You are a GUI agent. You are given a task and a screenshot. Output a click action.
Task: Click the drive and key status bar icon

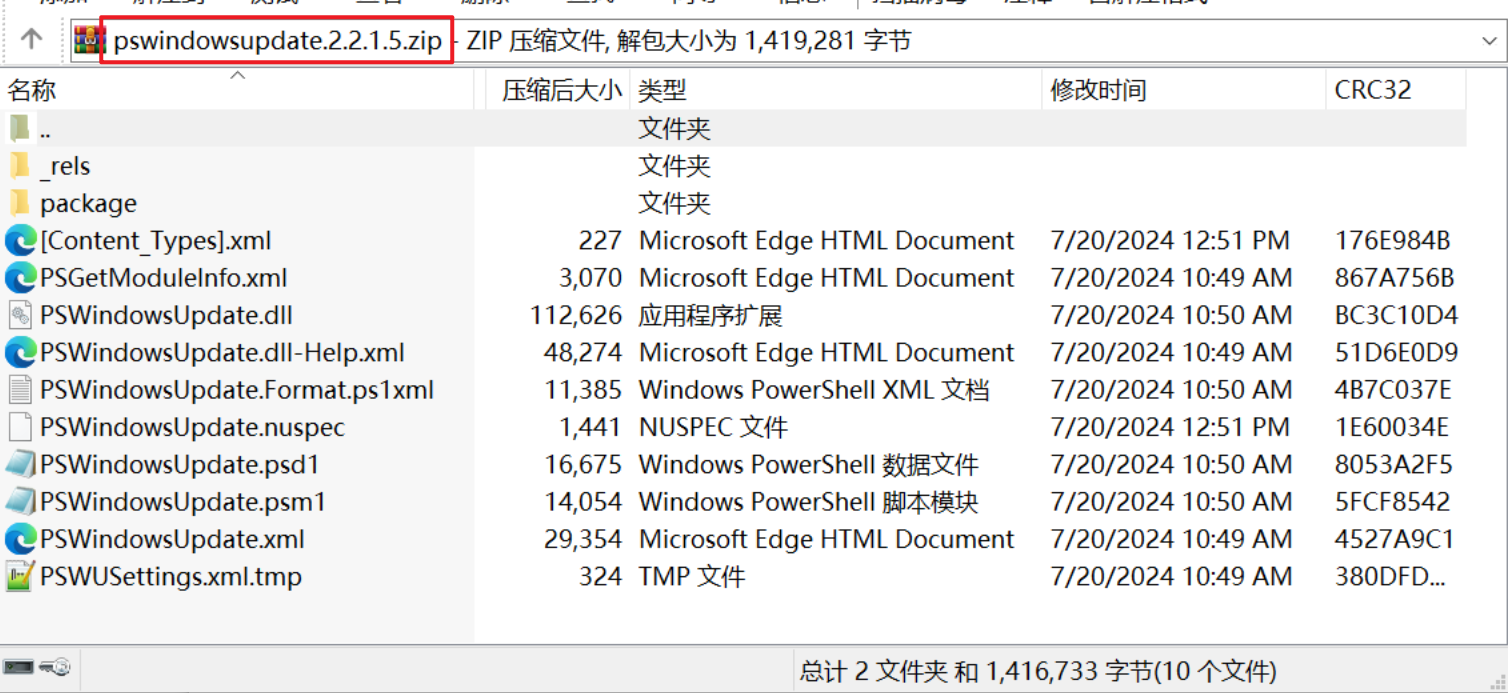tap(38, 667)
